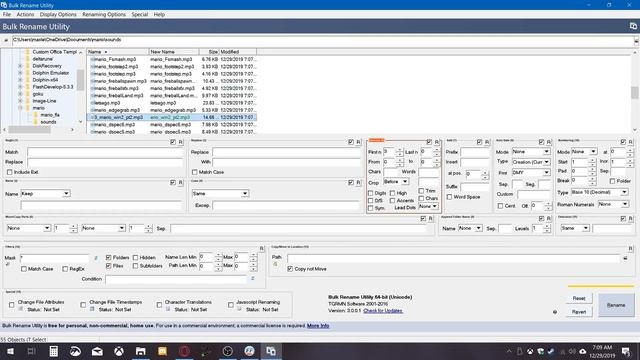Click the Calculator icon in the taskbar
640x360 pixels.
pyautogui.click(x=53, y=351)
